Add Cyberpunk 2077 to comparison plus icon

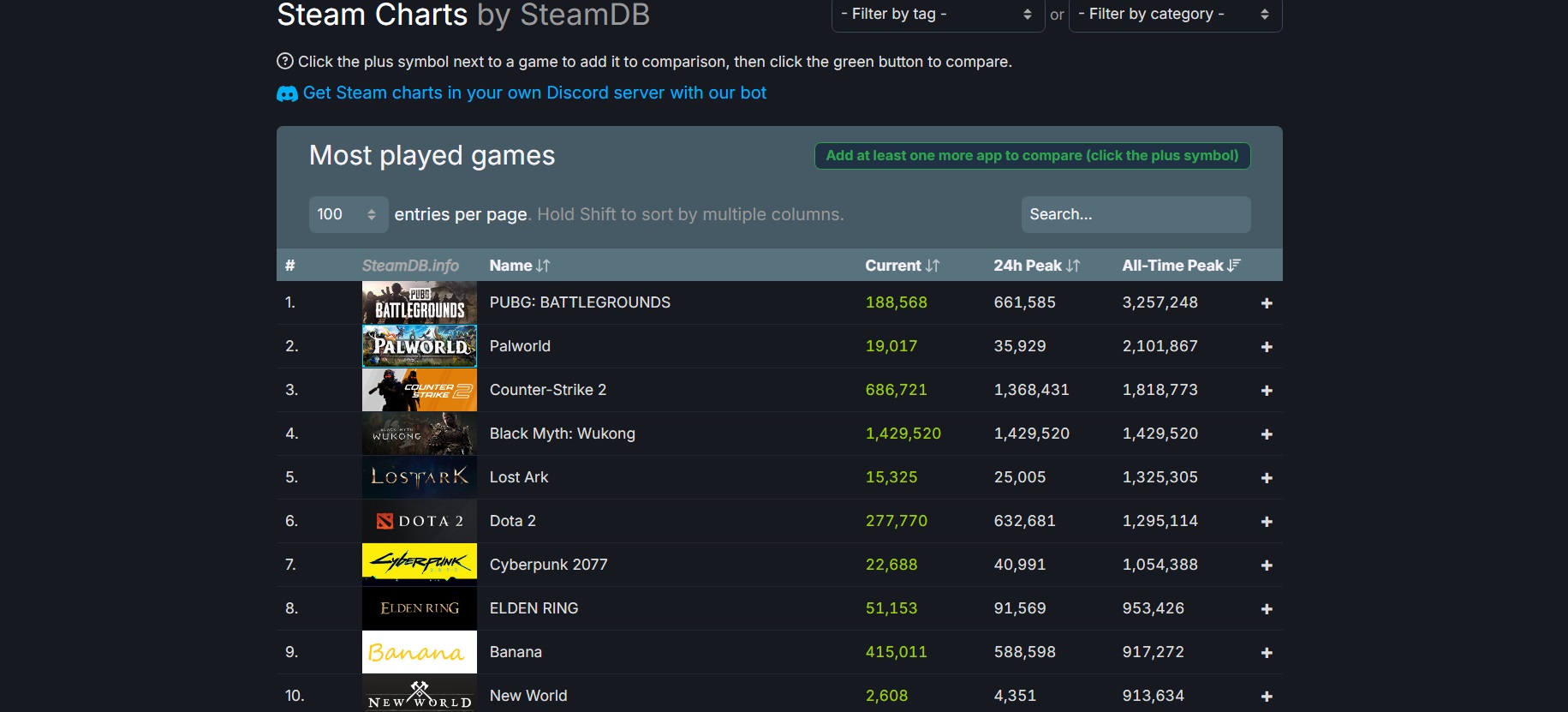point(1267,565)
